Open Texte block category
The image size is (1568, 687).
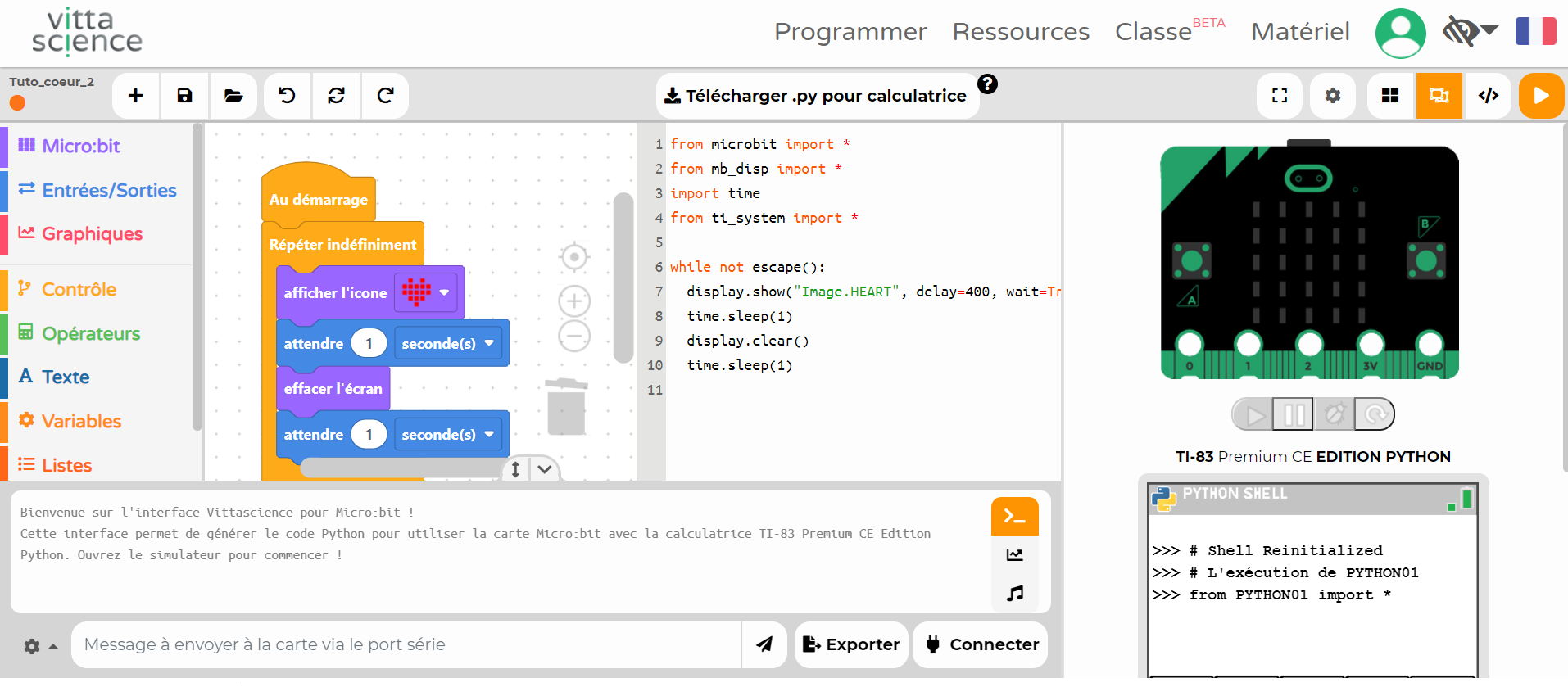[97, 377]
